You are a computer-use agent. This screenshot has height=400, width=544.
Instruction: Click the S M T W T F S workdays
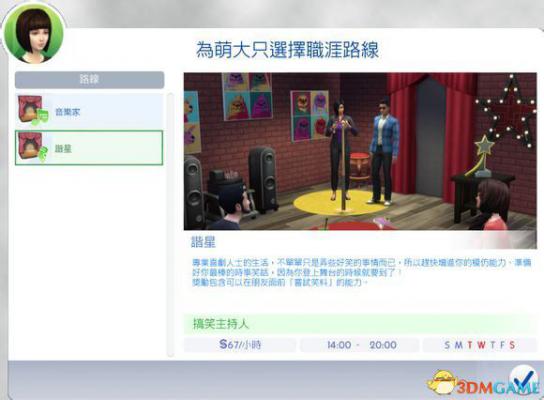(480, 345)
